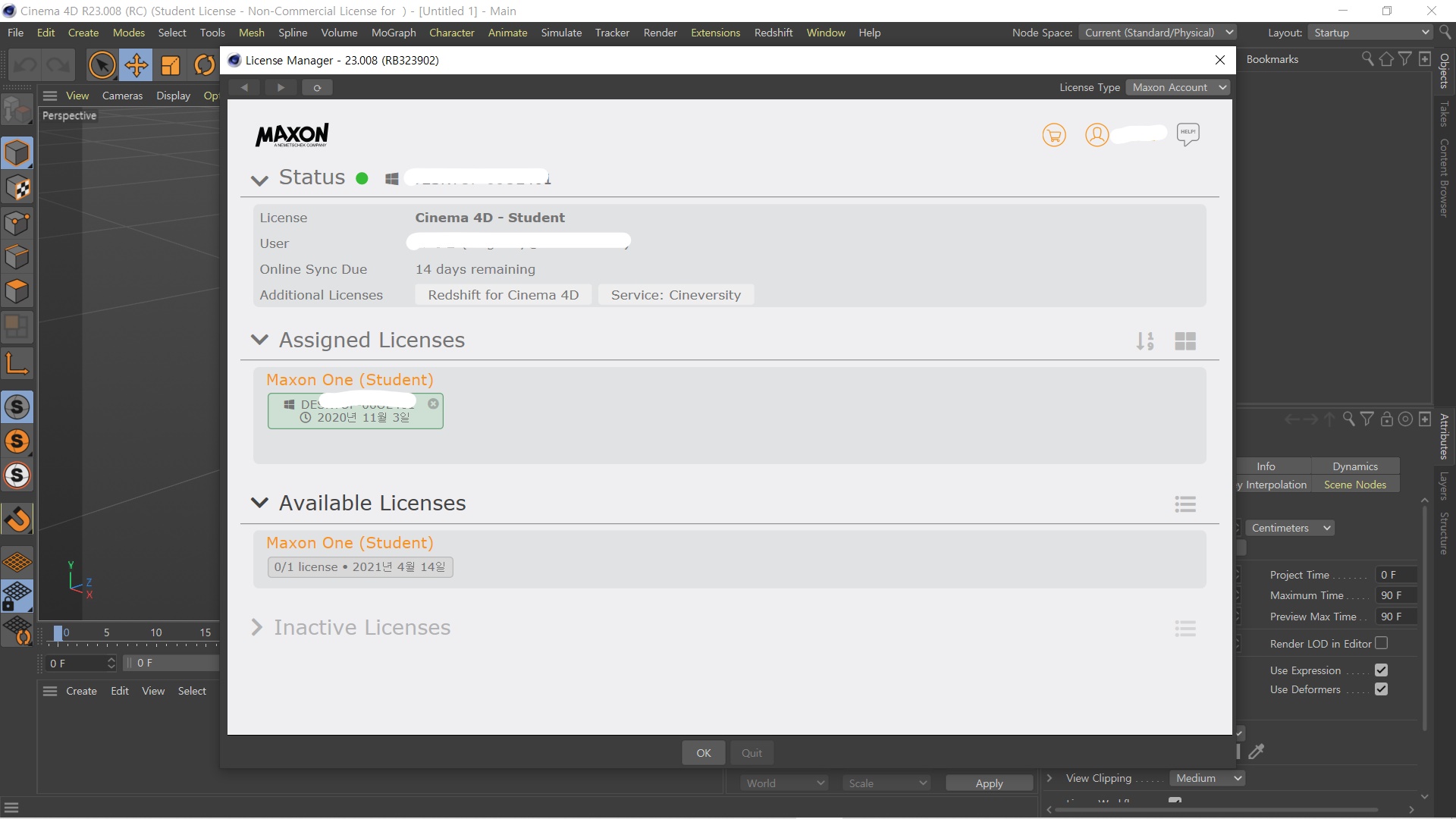The width and height of the screenshot is (1456, 819).
Task: Click the current frame 0 F field
Action: pyautogui.click(x=81, y=664)
